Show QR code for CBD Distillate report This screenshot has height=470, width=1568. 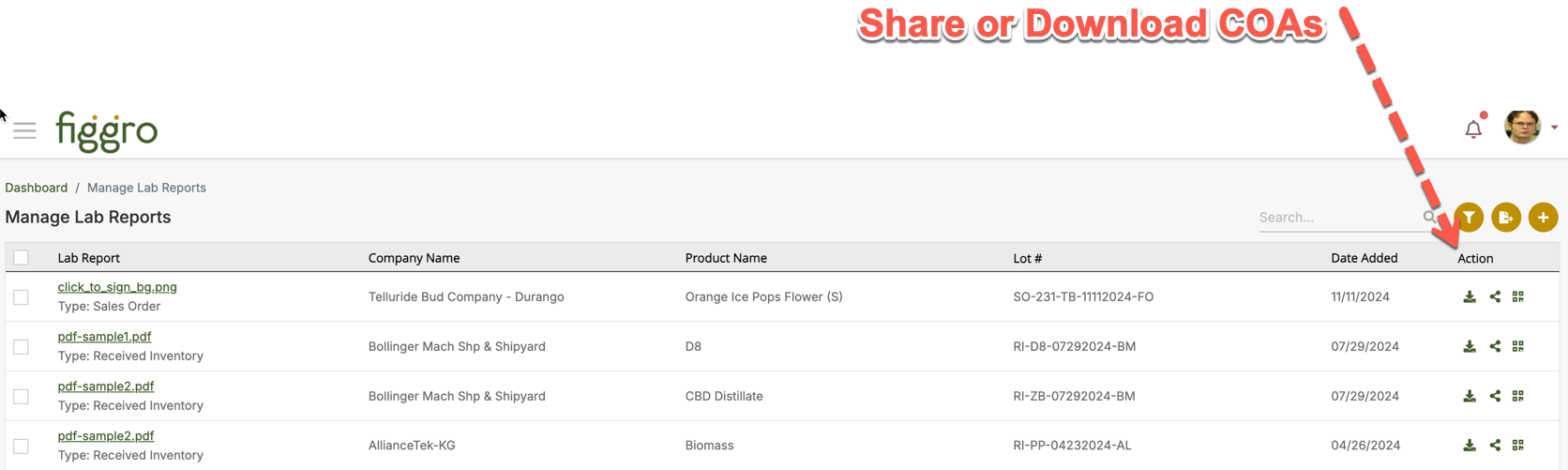(1518, 396)
